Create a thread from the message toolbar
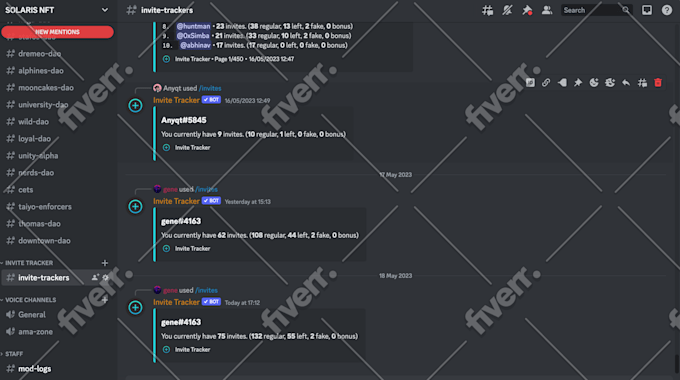 click(642, 82)
